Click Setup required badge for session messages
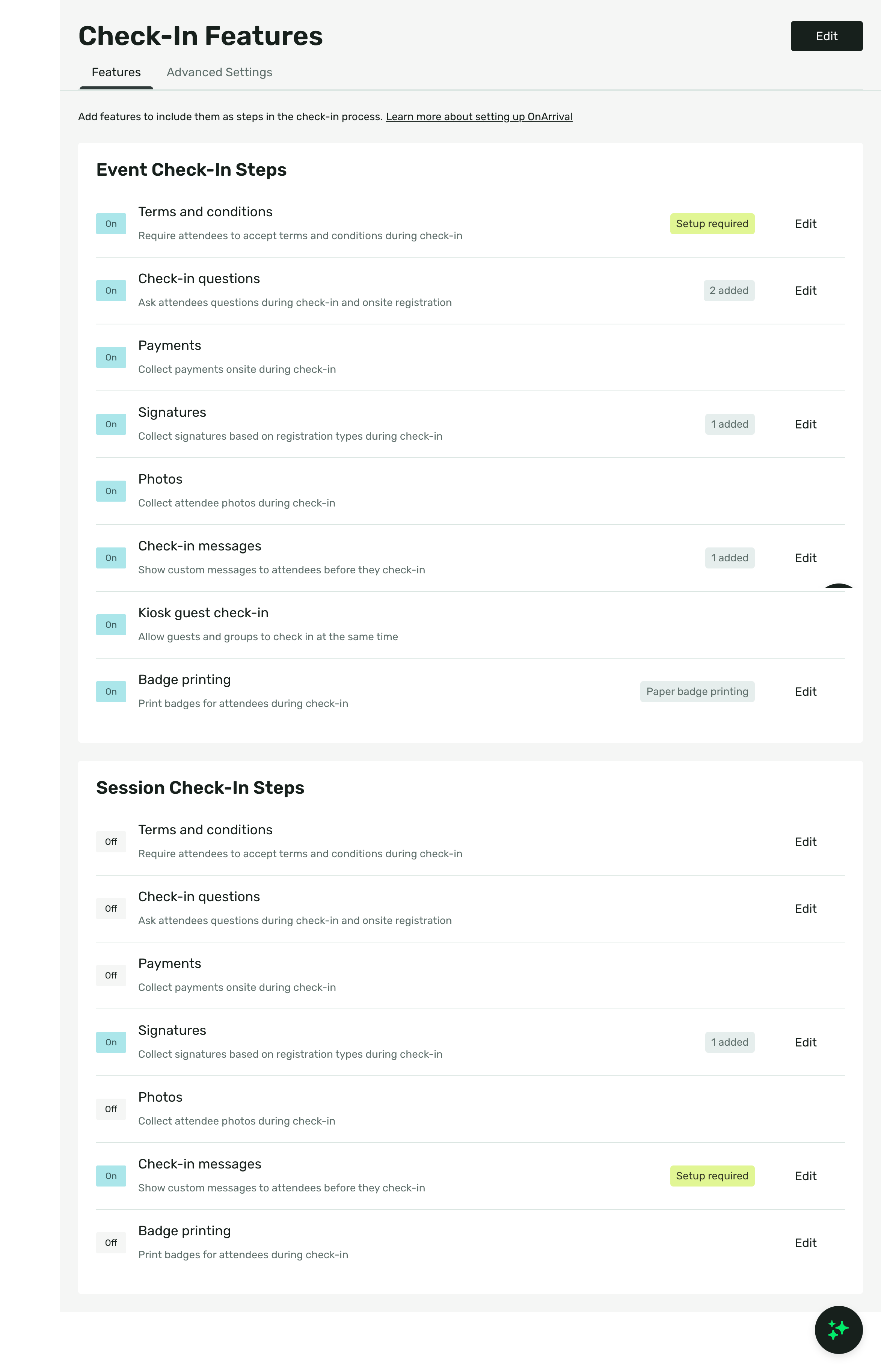The height and width of the screenshot is (1372, 881). pos(712,1176)
